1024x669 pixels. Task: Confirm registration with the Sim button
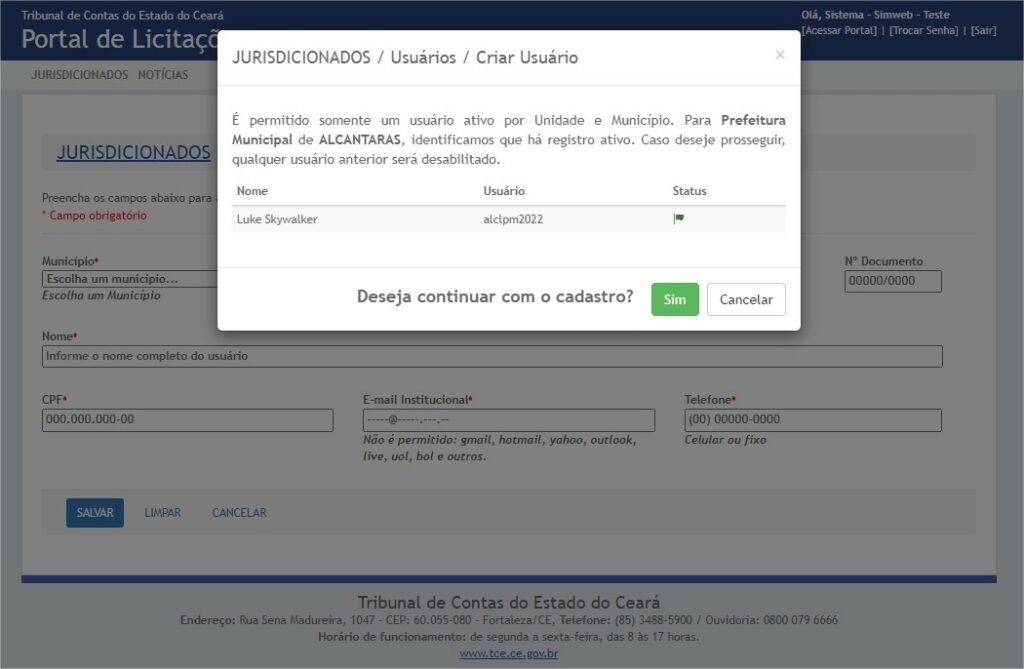(x=675, y=300)
